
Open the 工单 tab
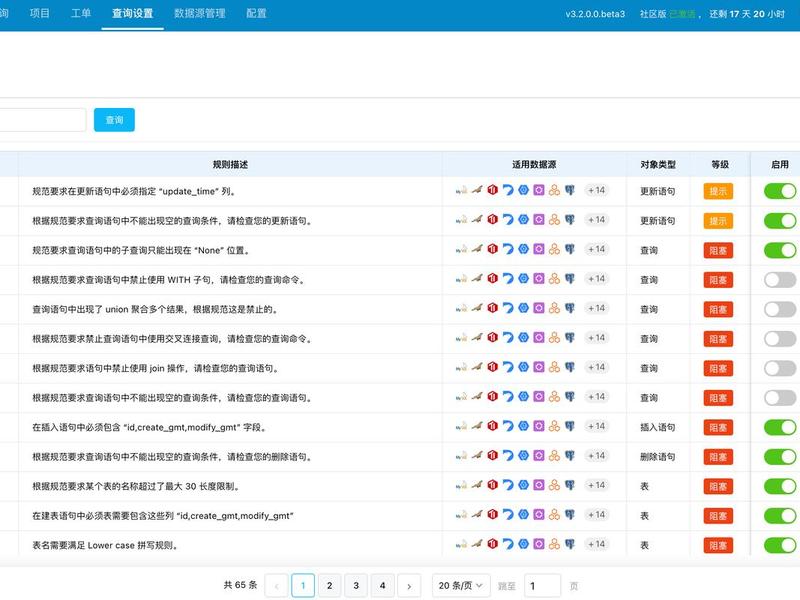81,13
